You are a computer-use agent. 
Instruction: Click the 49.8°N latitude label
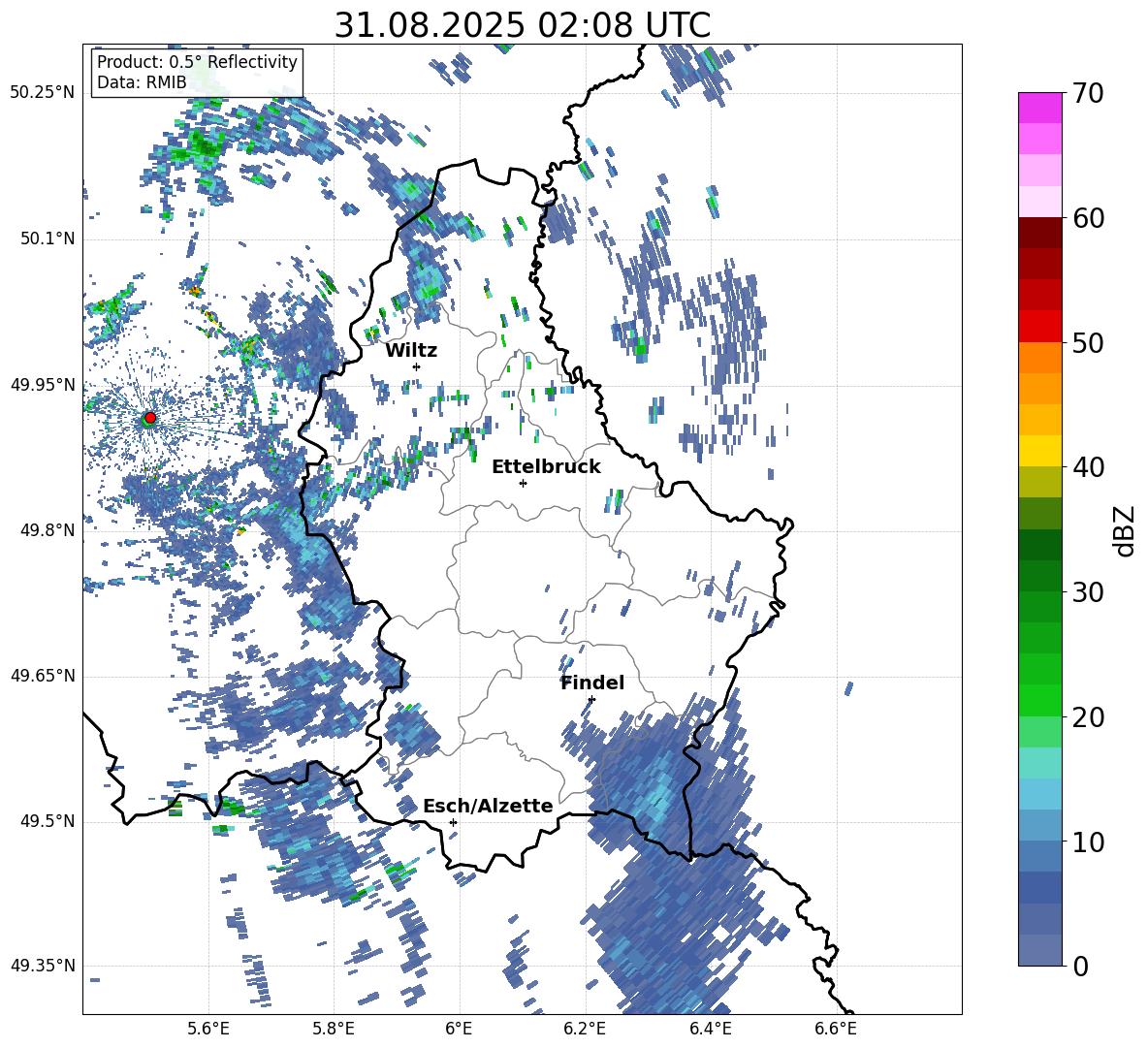pos(48,530)
